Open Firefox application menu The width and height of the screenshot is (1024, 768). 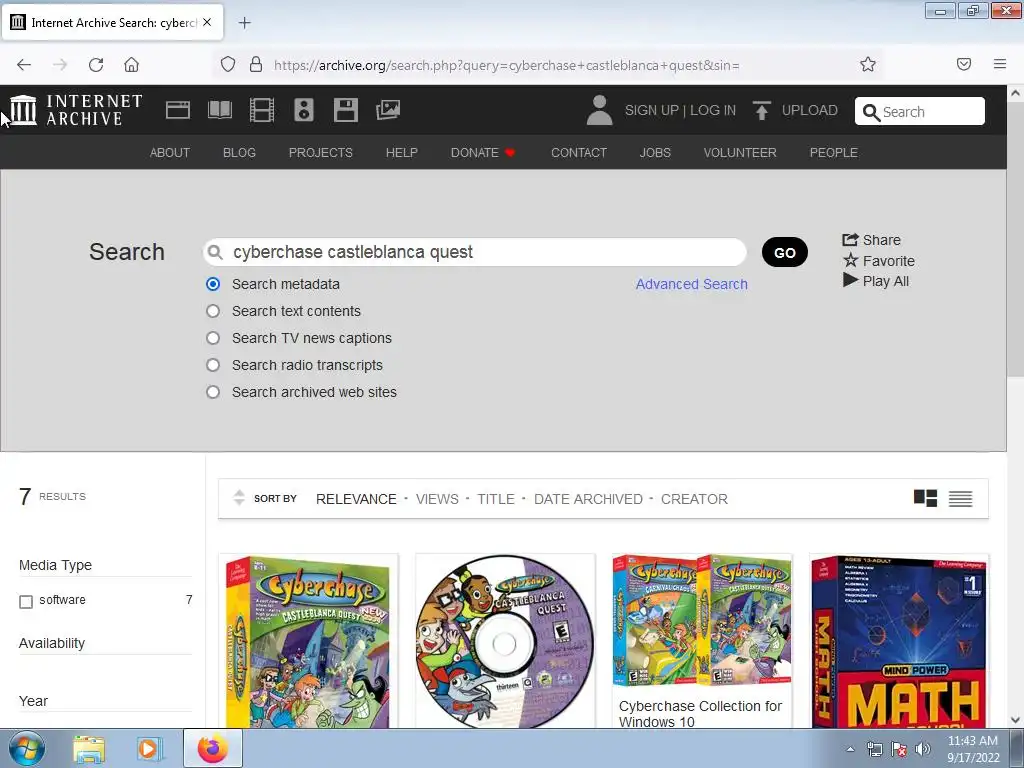[x=1000, y=64]
